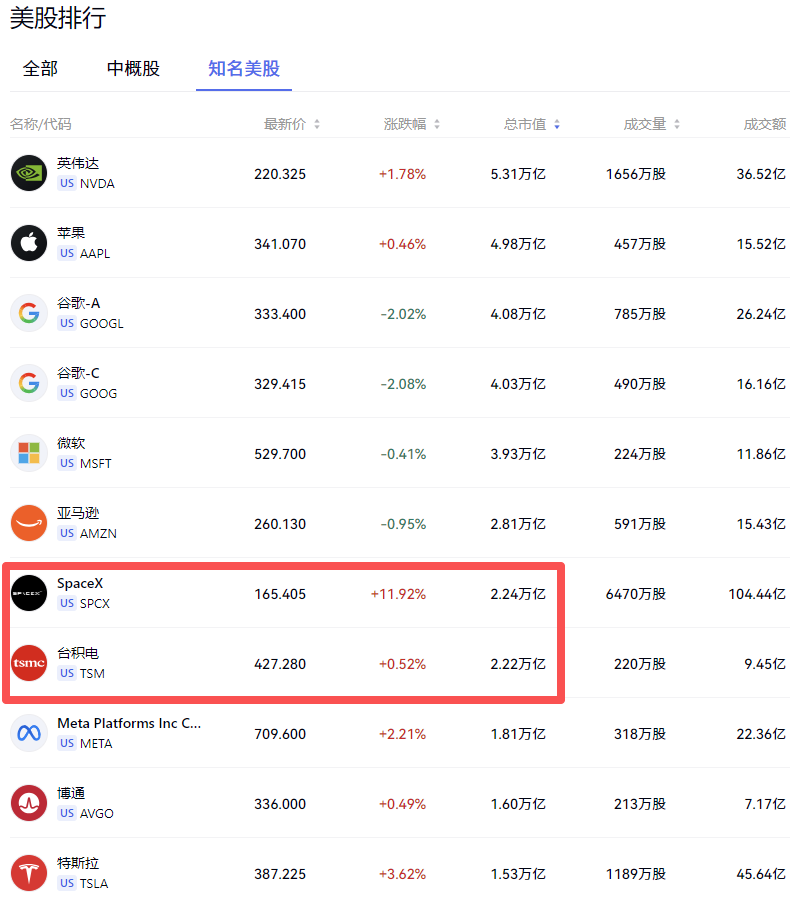Screen dimensions: 790x902
Task: Click the AMZN ticker code
Action: (x=98, y=534)
